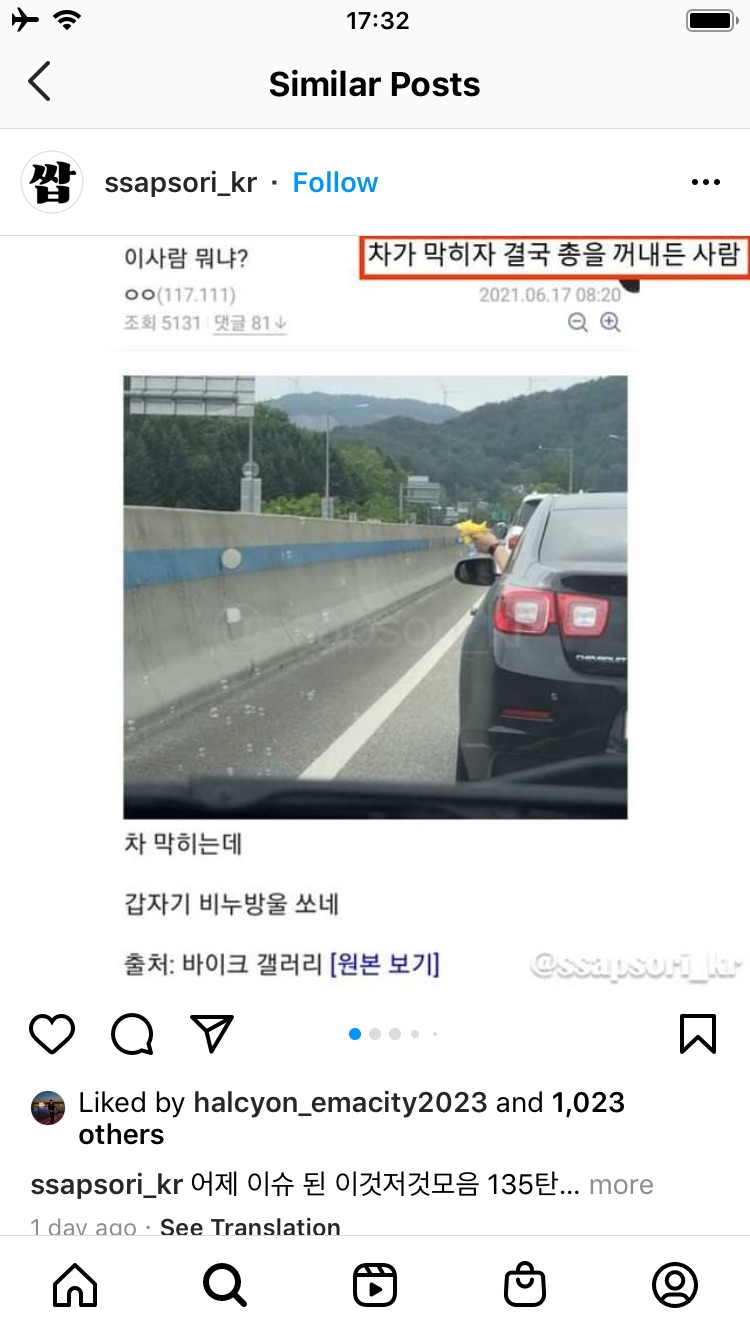This screenshot has height=1334, width=750.
Task: Like the post with the heart icon
Action: pyautogui.click(x=52, y=1033)
